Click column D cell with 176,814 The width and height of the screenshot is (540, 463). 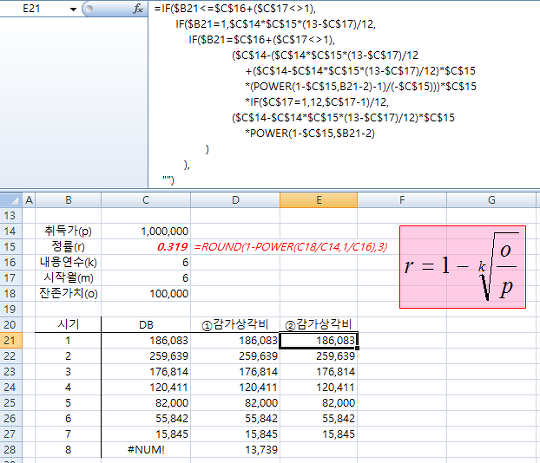click(x=235, y=372)
